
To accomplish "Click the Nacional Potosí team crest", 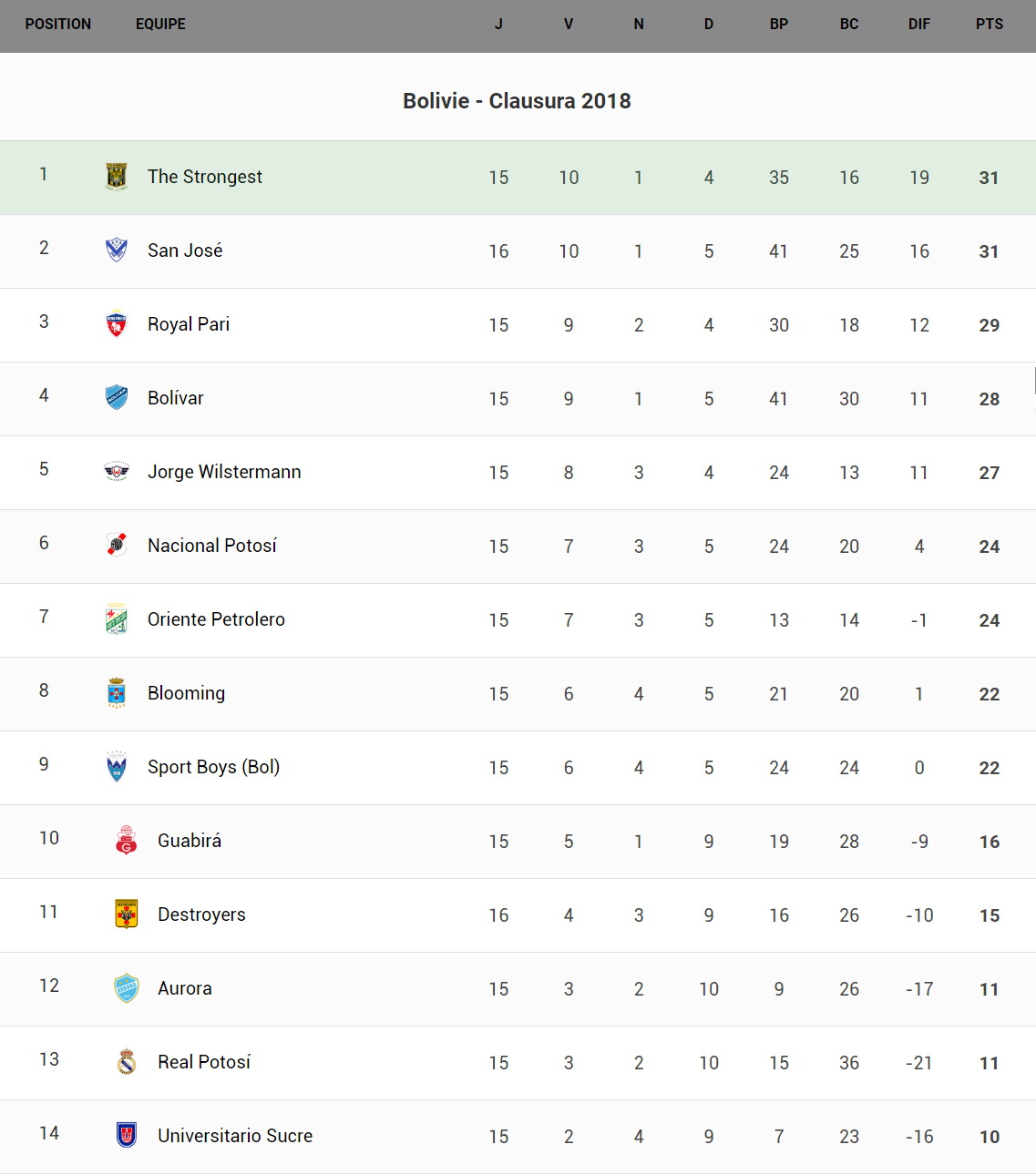I will (117, 545).
